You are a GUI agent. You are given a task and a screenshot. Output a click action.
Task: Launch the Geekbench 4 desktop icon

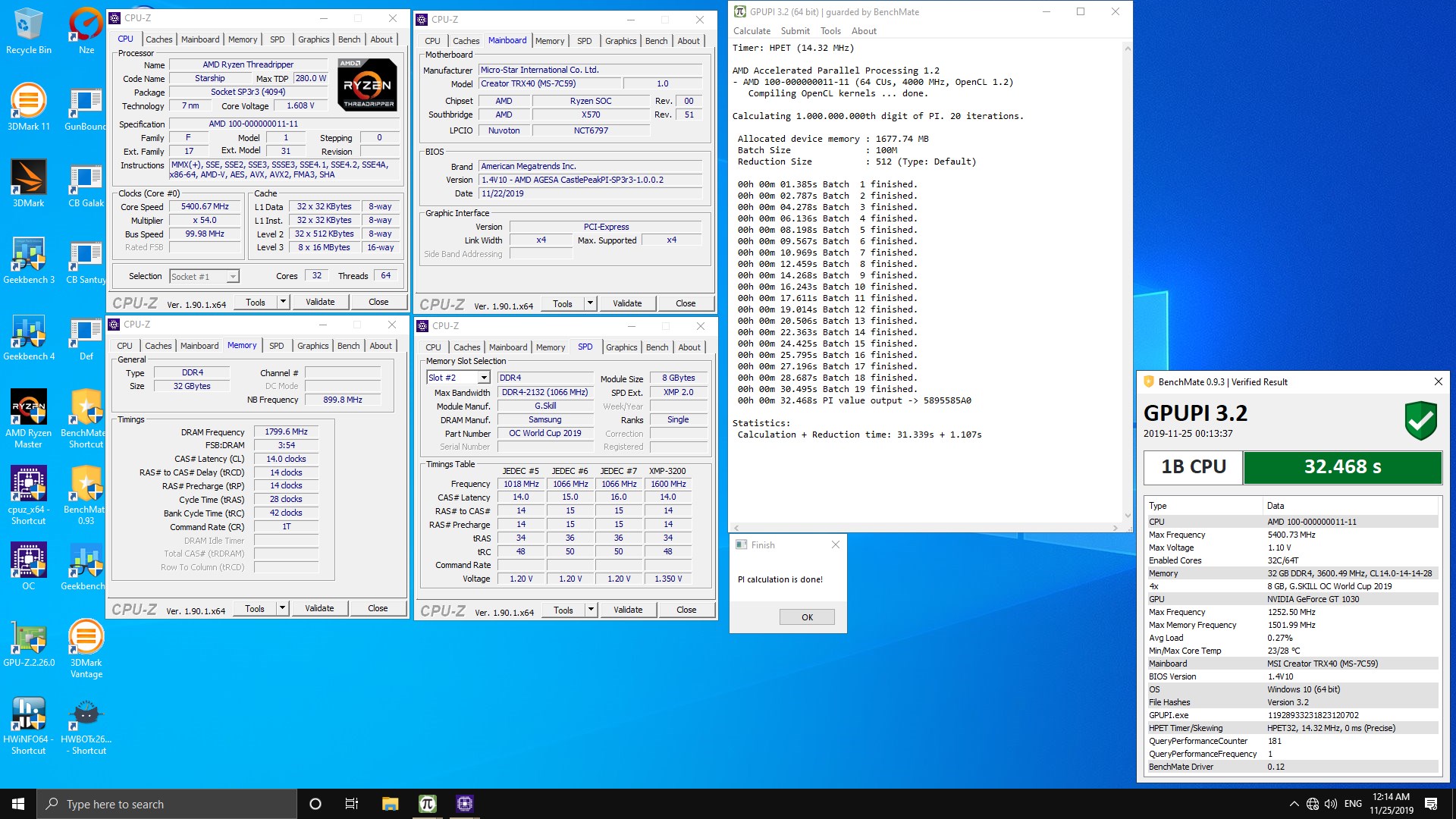pyautogui.click(x=28, y=336)
